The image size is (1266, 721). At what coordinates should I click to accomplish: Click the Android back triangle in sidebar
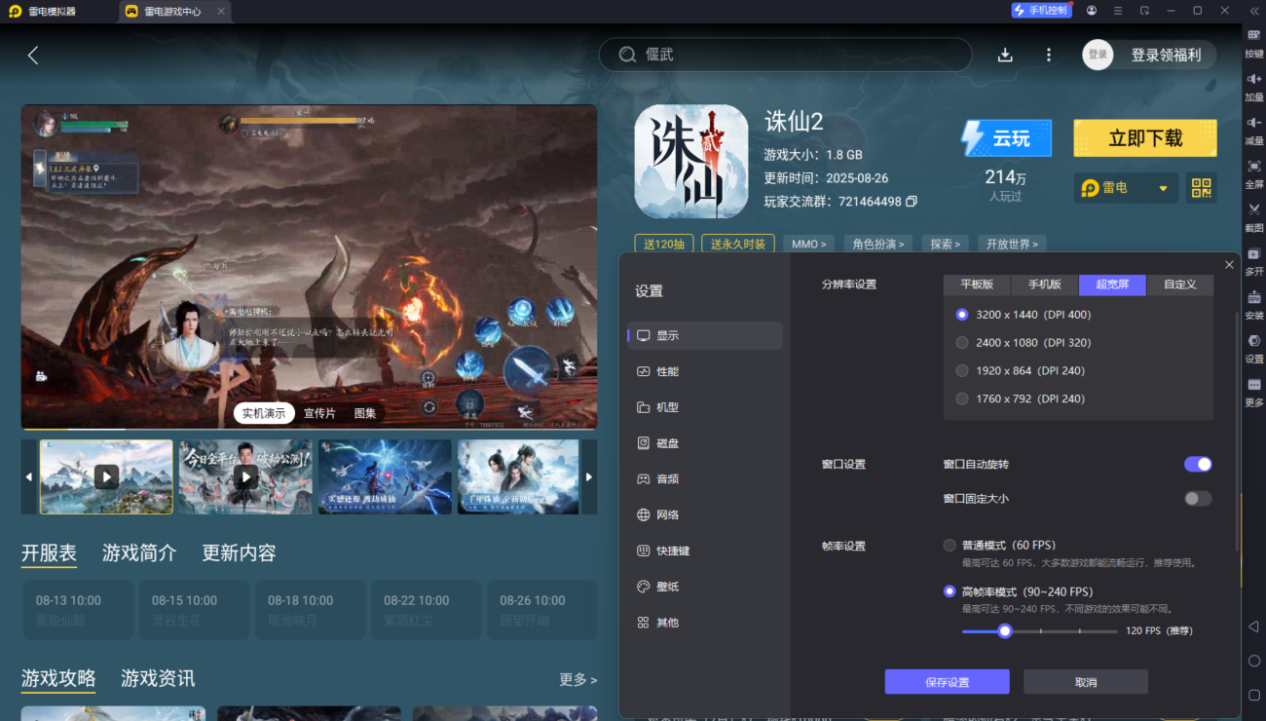1254,627
